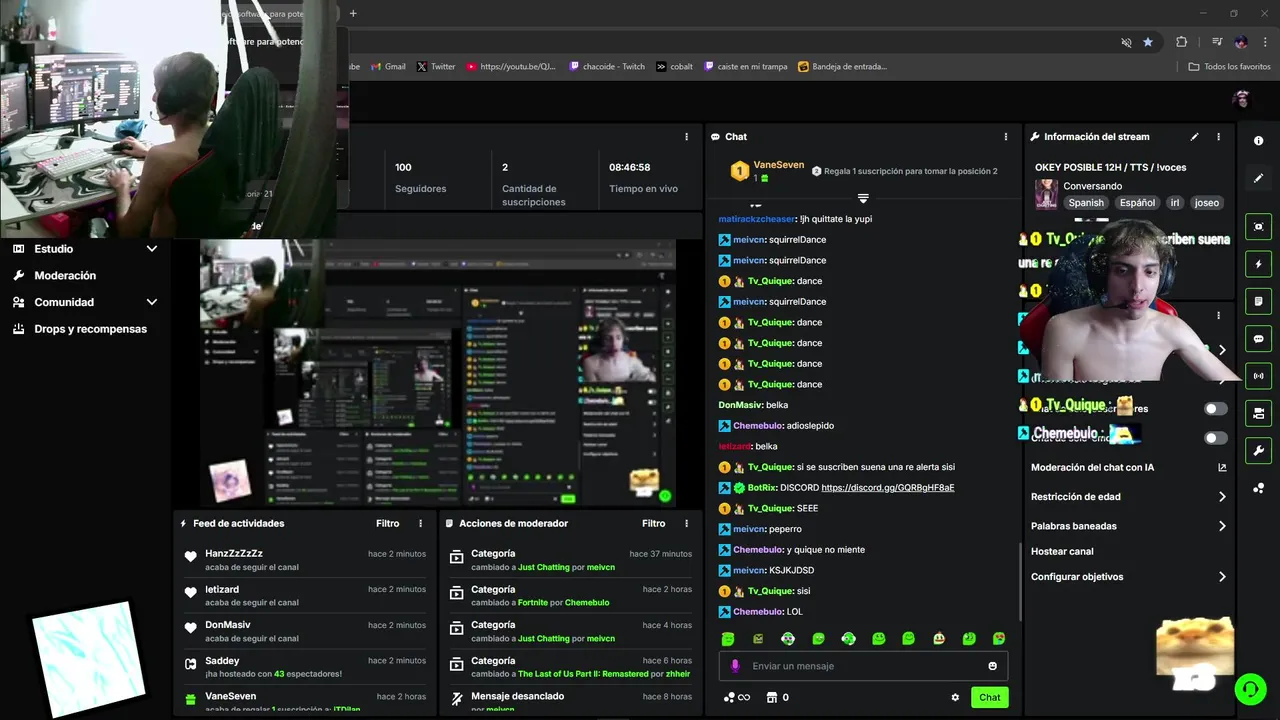Open Gmail bookmark in bookmarks bar
This screenshot has width=1280, height=720.
pos(388,67)
